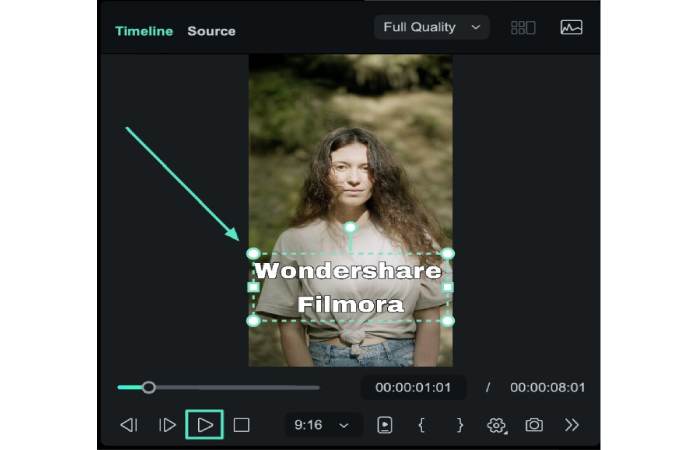Mark in point with left brace
This screenshot has height=450, width=700.
[x=421, y=425]
